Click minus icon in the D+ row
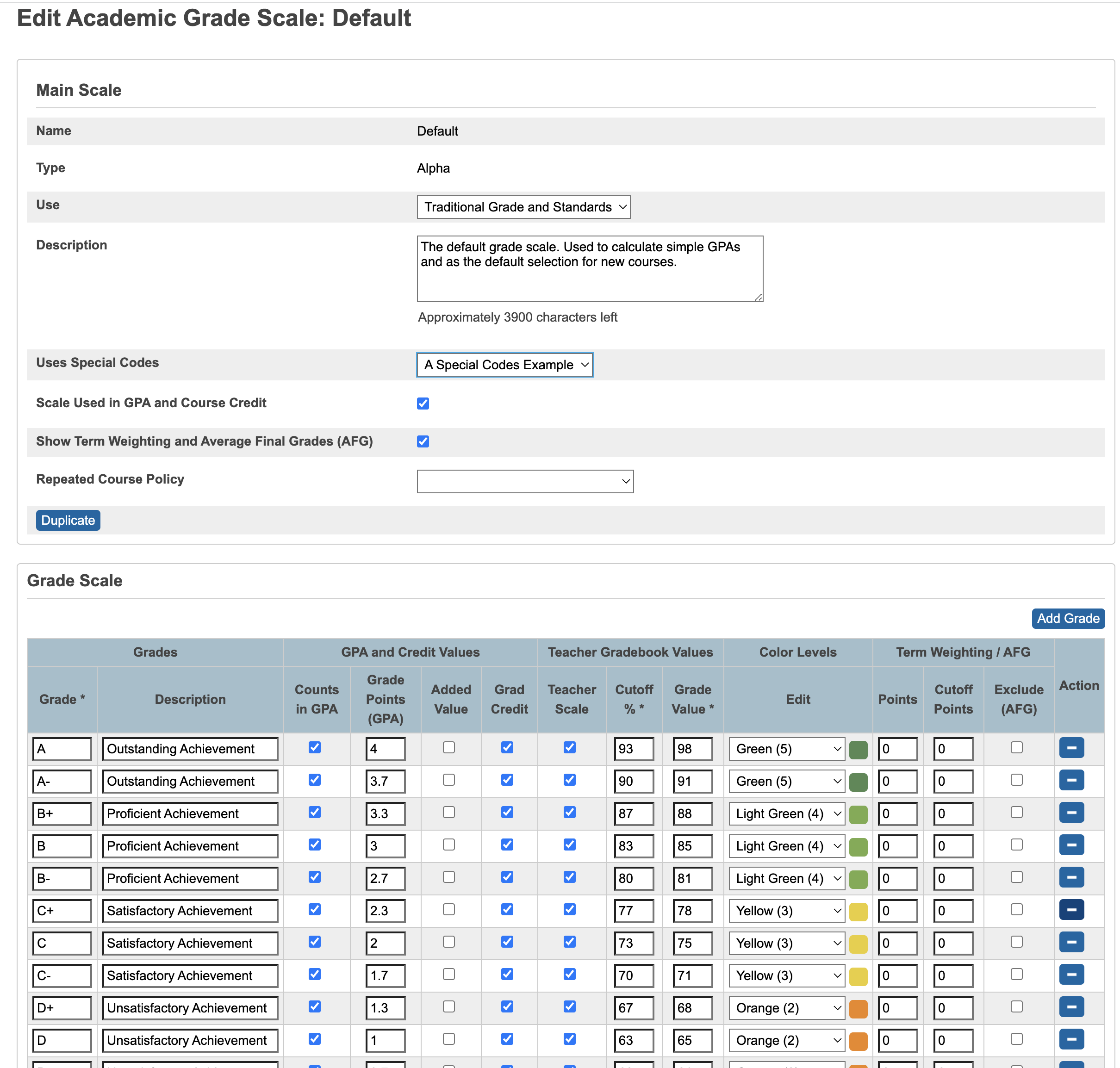 point(1071,1007)
